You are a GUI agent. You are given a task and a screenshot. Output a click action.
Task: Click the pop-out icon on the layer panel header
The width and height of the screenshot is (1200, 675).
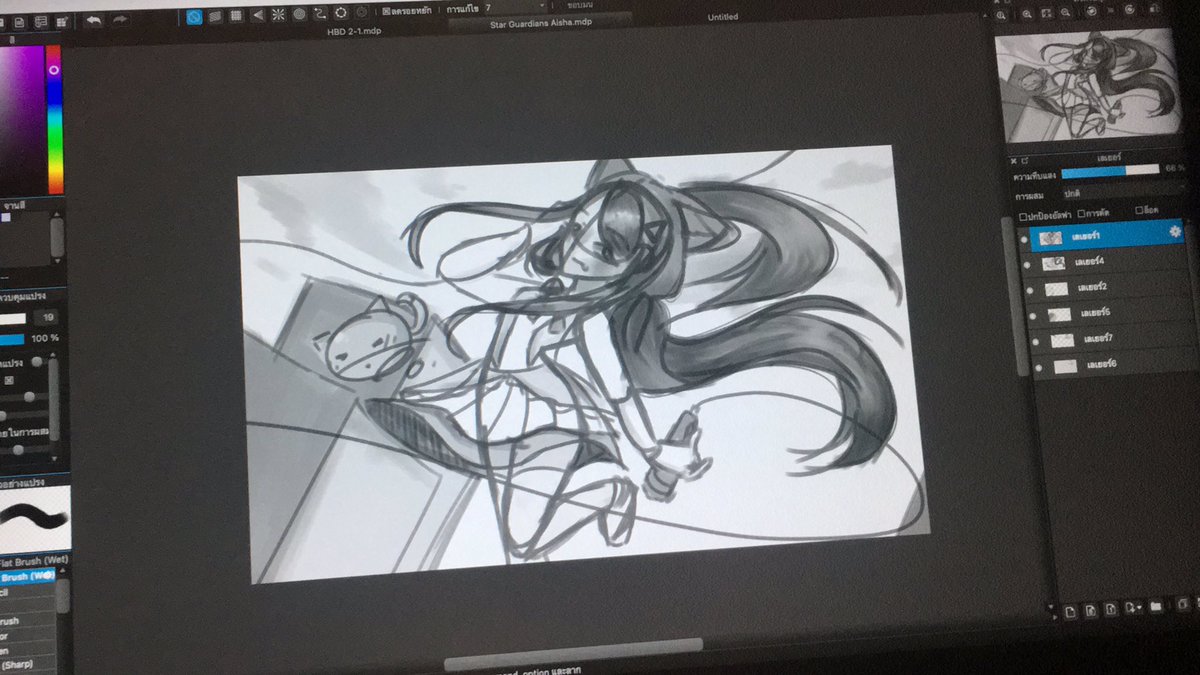point(1025,160)
